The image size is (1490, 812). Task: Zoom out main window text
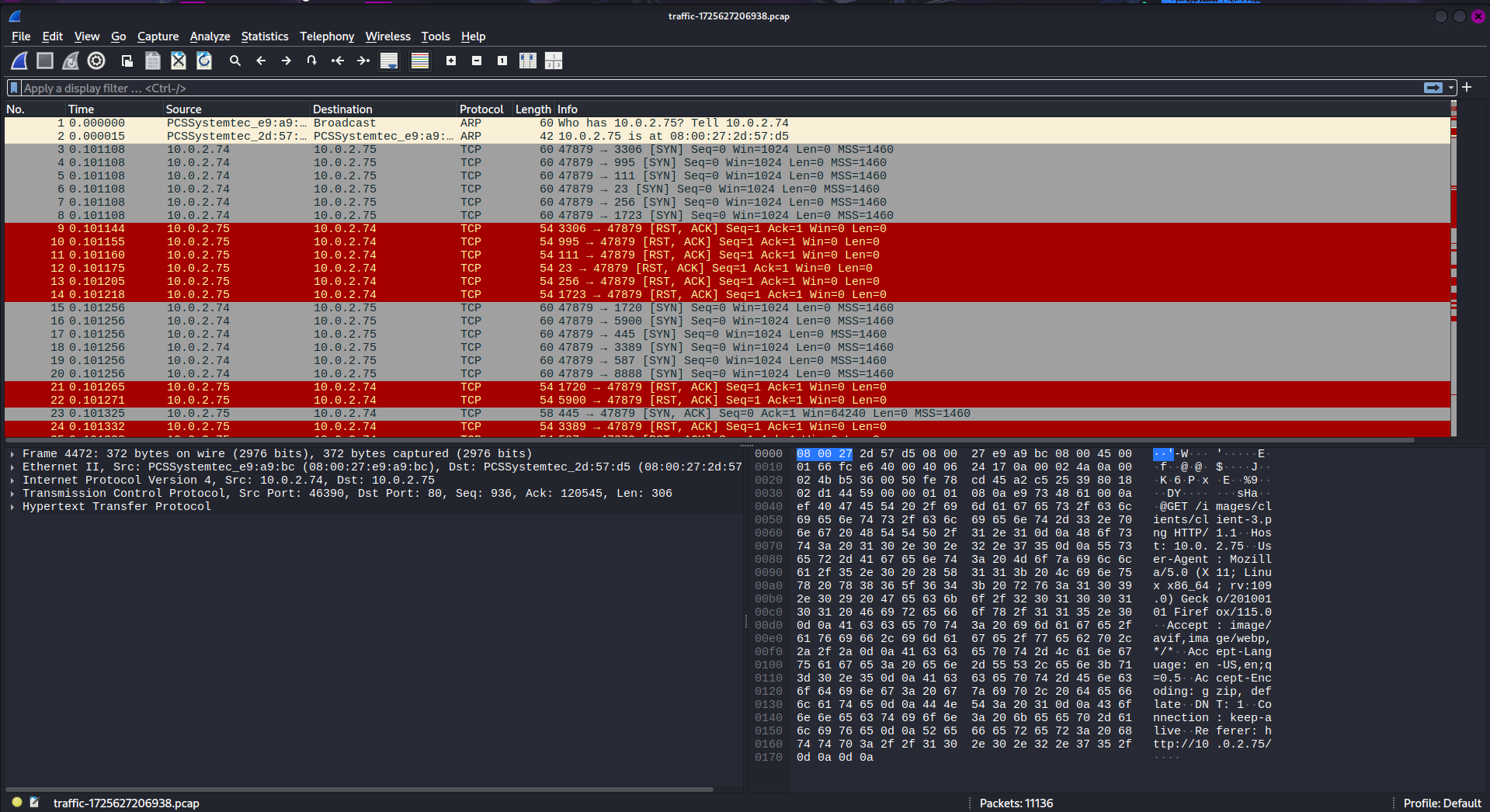coord(477,61)
